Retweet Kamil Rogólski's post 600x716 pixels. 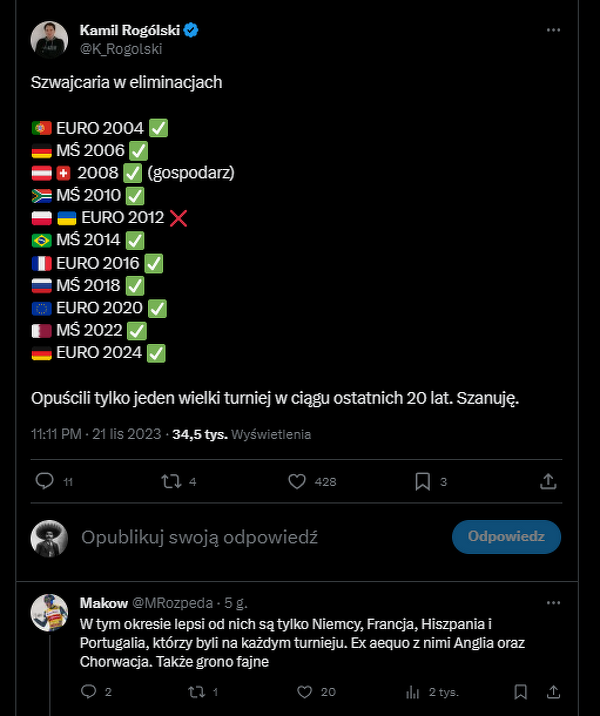[171, 481]
